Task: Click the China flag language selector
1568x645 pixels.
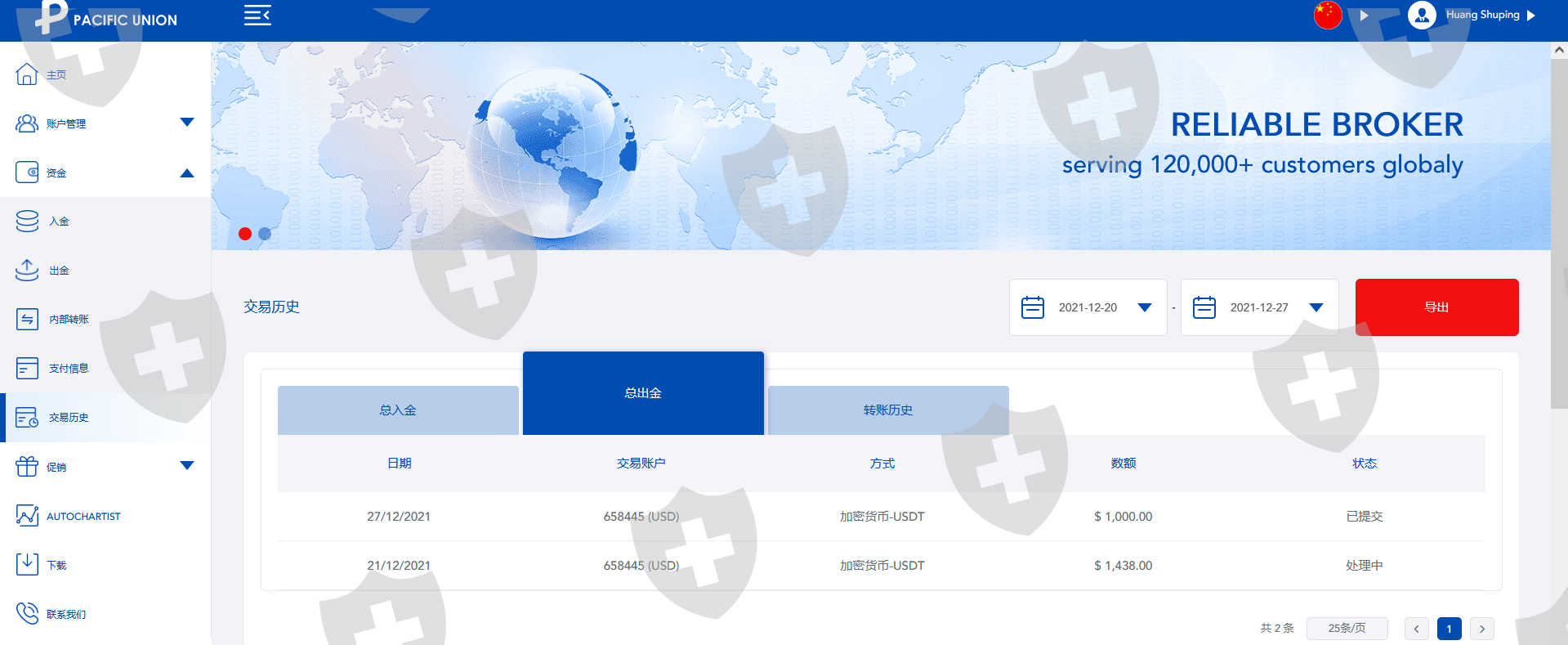Action: tap(1327, 15)
